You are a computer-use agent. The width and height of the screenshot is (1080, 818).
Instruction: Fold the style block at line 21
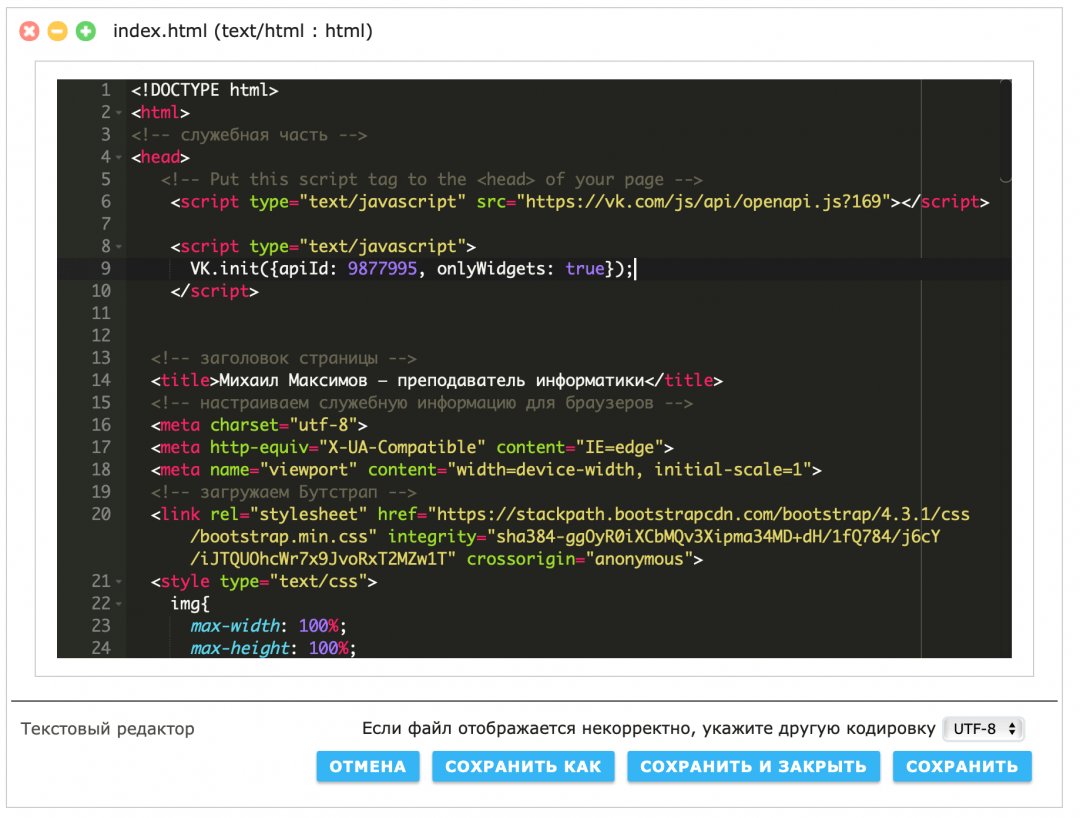point(119,582)
